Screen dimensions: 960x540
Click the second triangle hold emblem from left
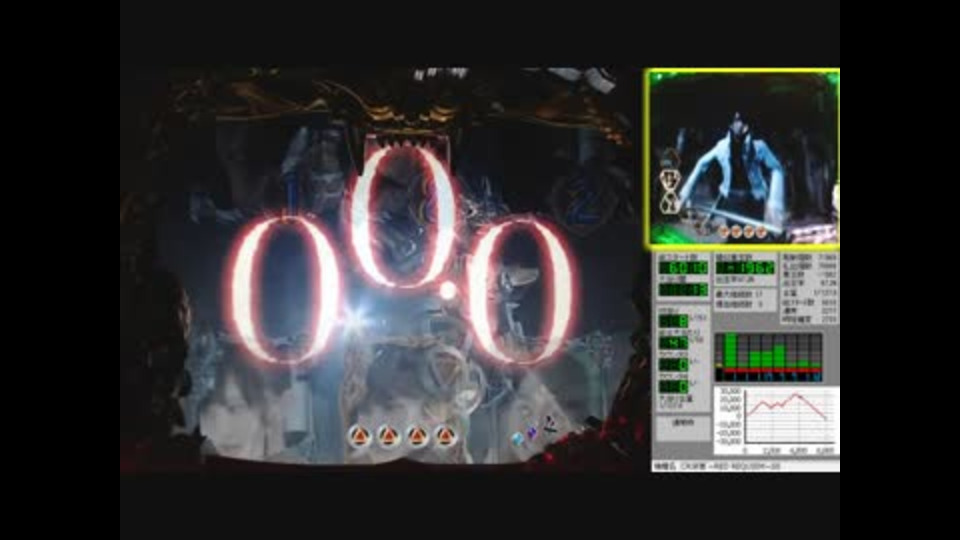coord(388,437)
